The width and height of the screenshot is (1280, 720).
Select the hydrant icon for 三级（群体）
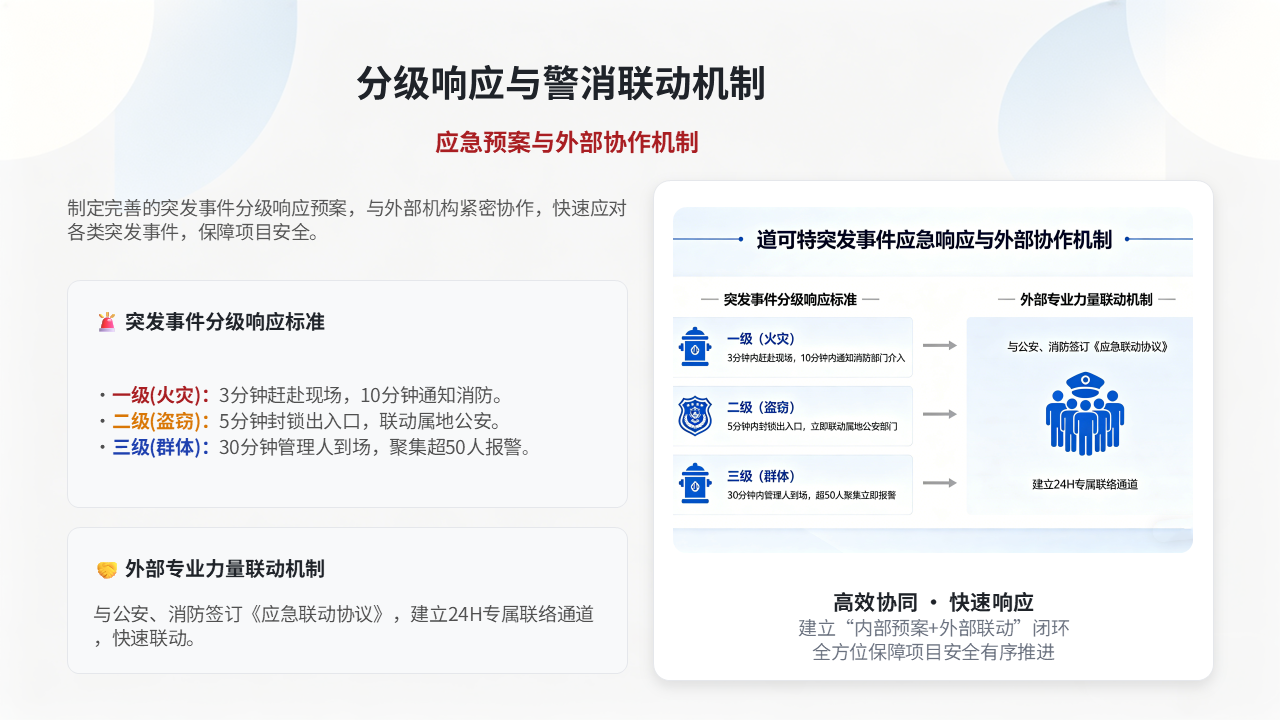click(x=694, y=484)
